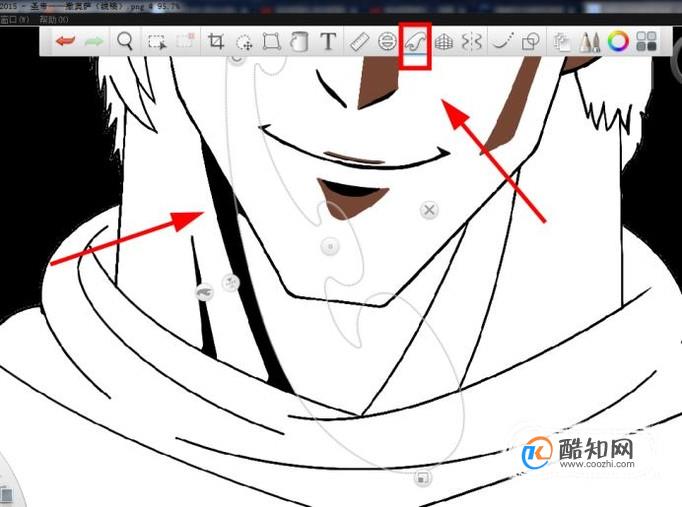The image size is (682, 507).
Task: Toggle the Ruler guide tool
Action: tap(359, 42)
